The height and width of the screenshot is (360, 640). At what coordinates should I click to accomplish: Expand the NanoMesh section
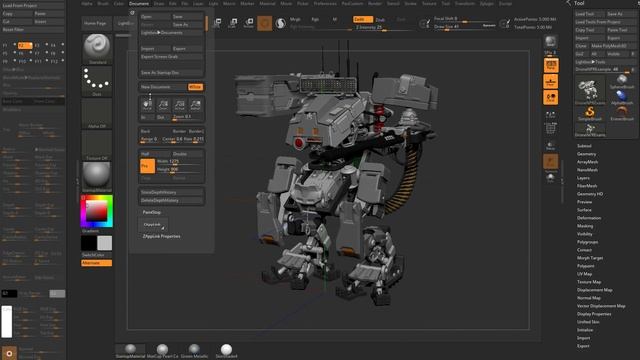[x=587, y=170]
